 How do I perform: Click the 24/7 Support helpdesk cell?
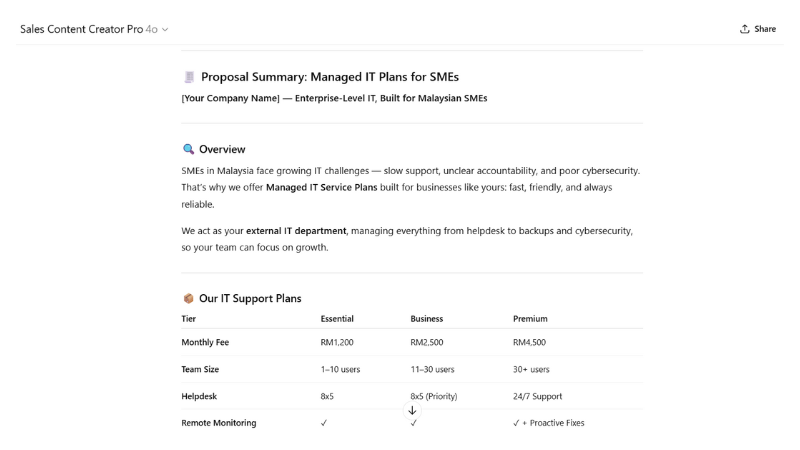(x=537, y=396)
